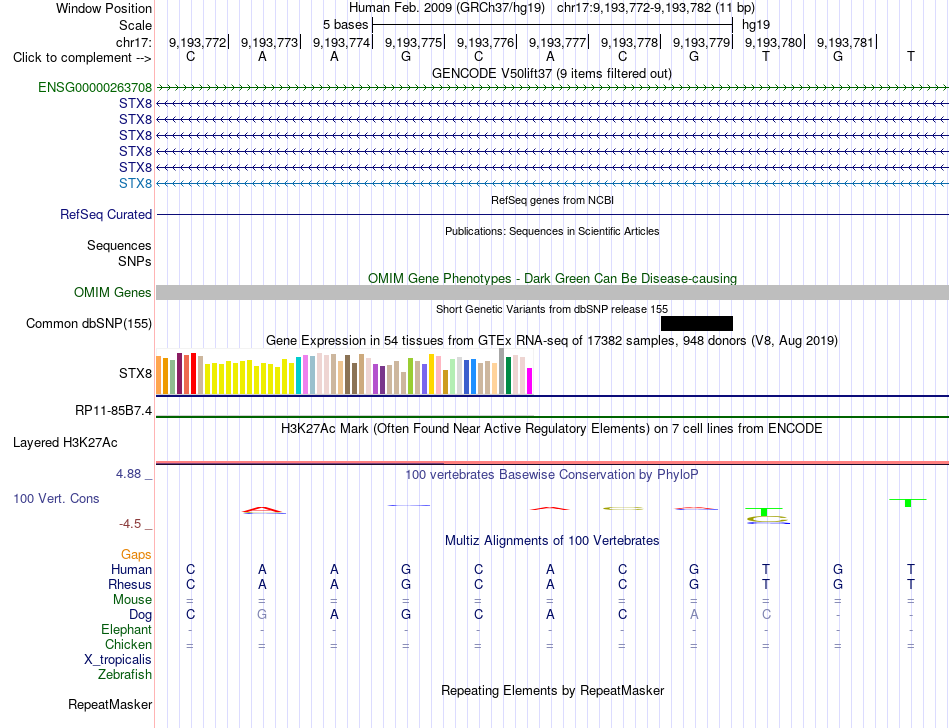Click the X_tropicalis species label
Screen dimensions: 950x728
pyautogui.click(x=118, y=660)
